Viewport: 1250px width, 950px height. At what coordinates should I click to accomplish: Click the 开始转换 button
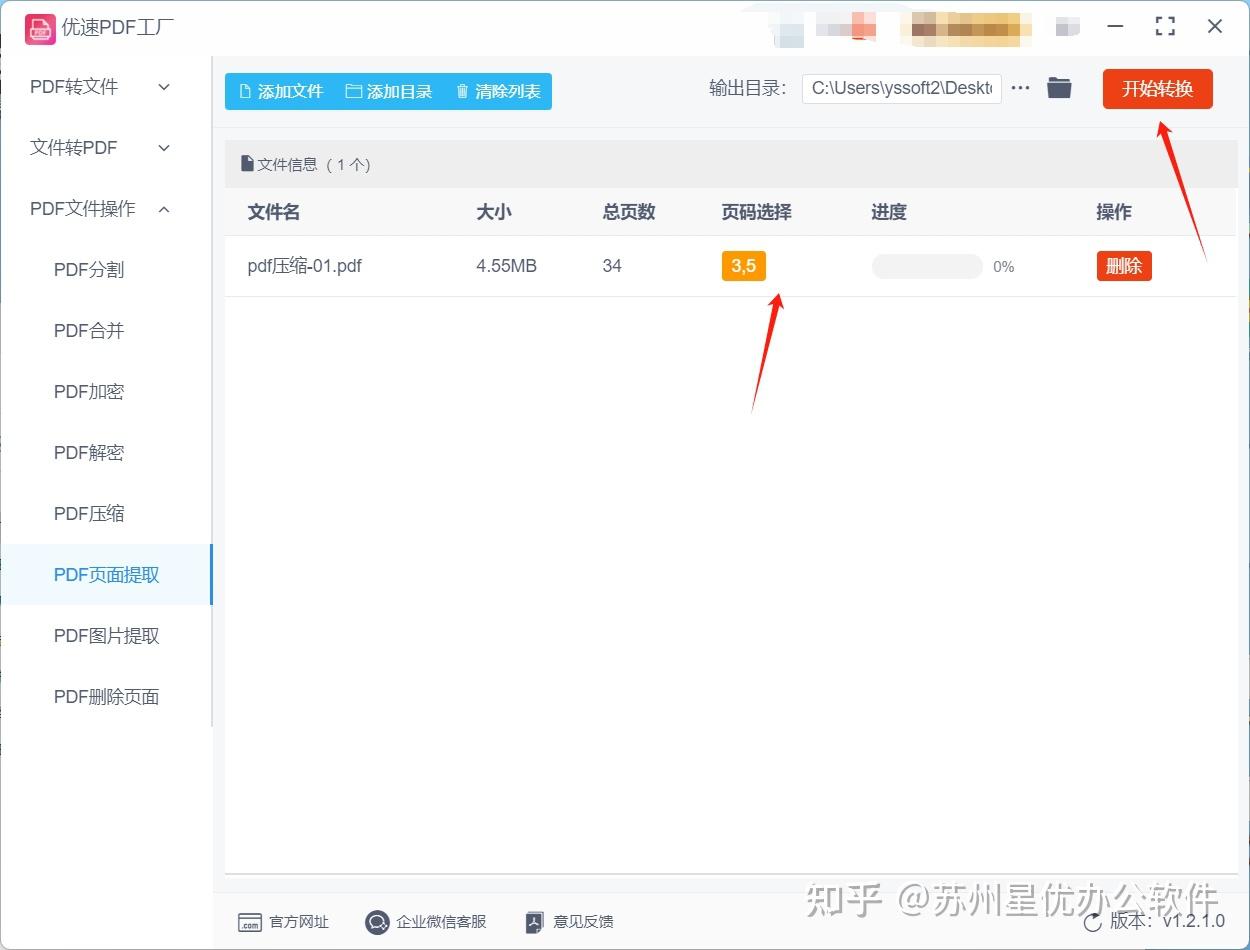pyautogui.click(x=1157, y=88)
